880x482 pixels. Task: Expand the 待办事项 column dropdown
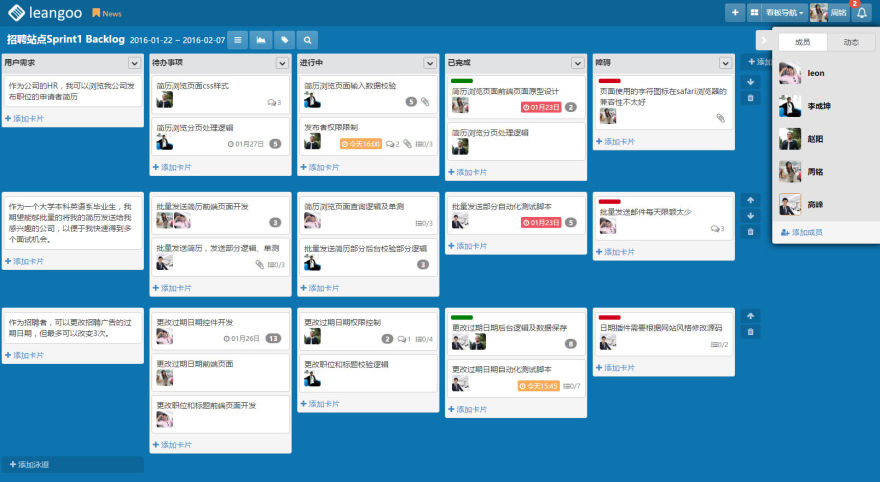point(283,63)
